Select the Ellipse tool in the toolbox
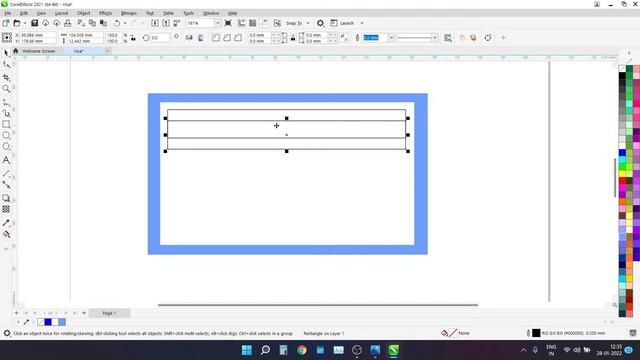Screen dimensions: 640x360 click(6, 136)
